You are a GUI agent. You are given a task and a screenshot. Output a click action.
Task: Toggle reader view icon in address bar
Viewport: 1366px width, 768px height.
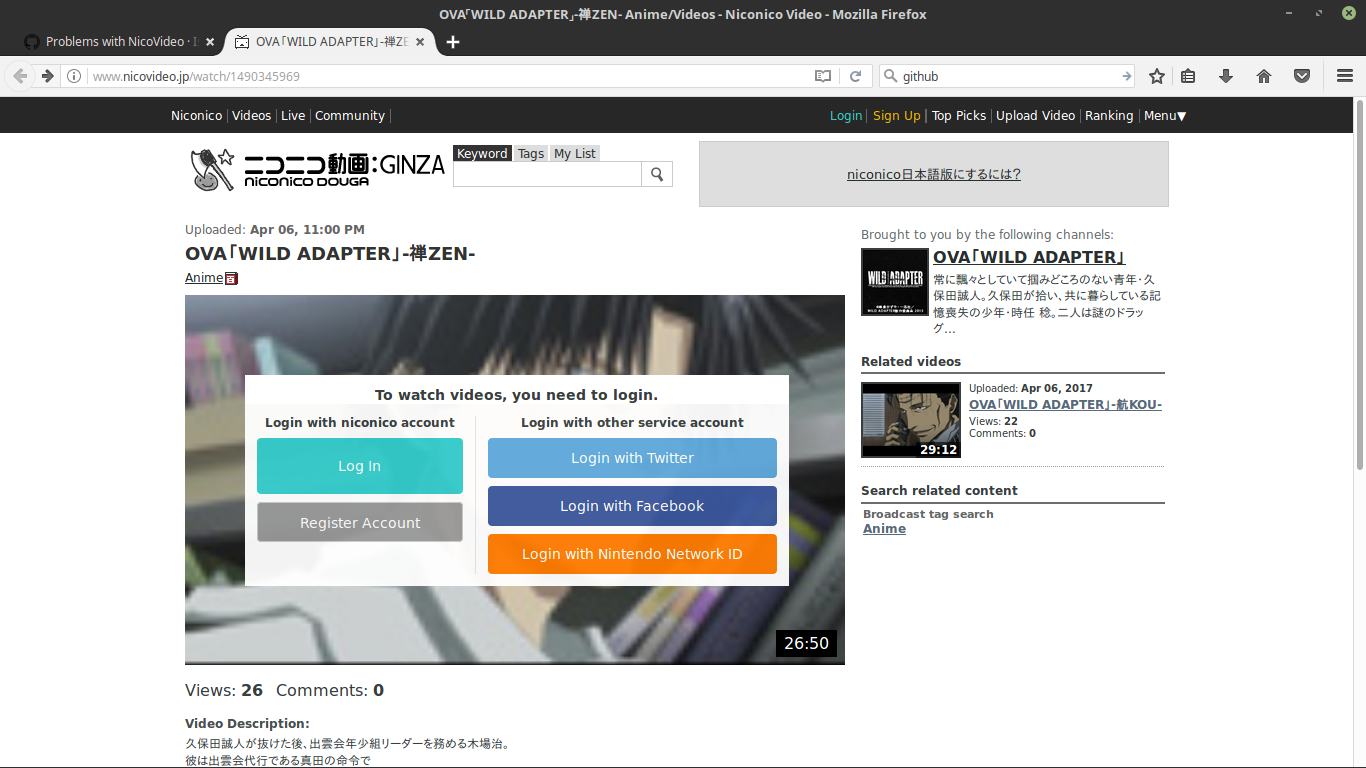click(x=822, y=76)
